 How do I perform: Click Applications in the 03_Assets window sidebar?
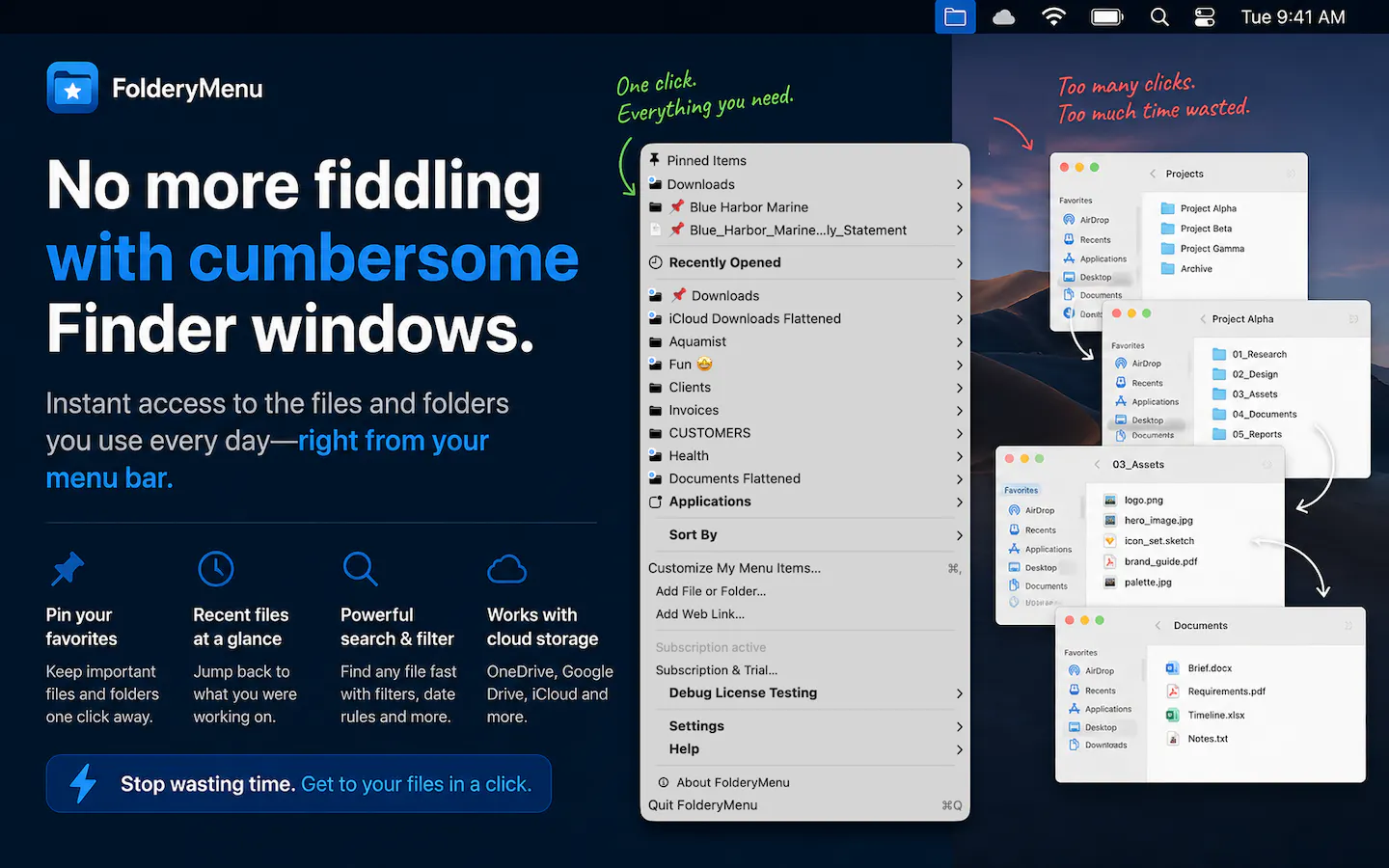pyautogui.click(x=1040, y=549)
